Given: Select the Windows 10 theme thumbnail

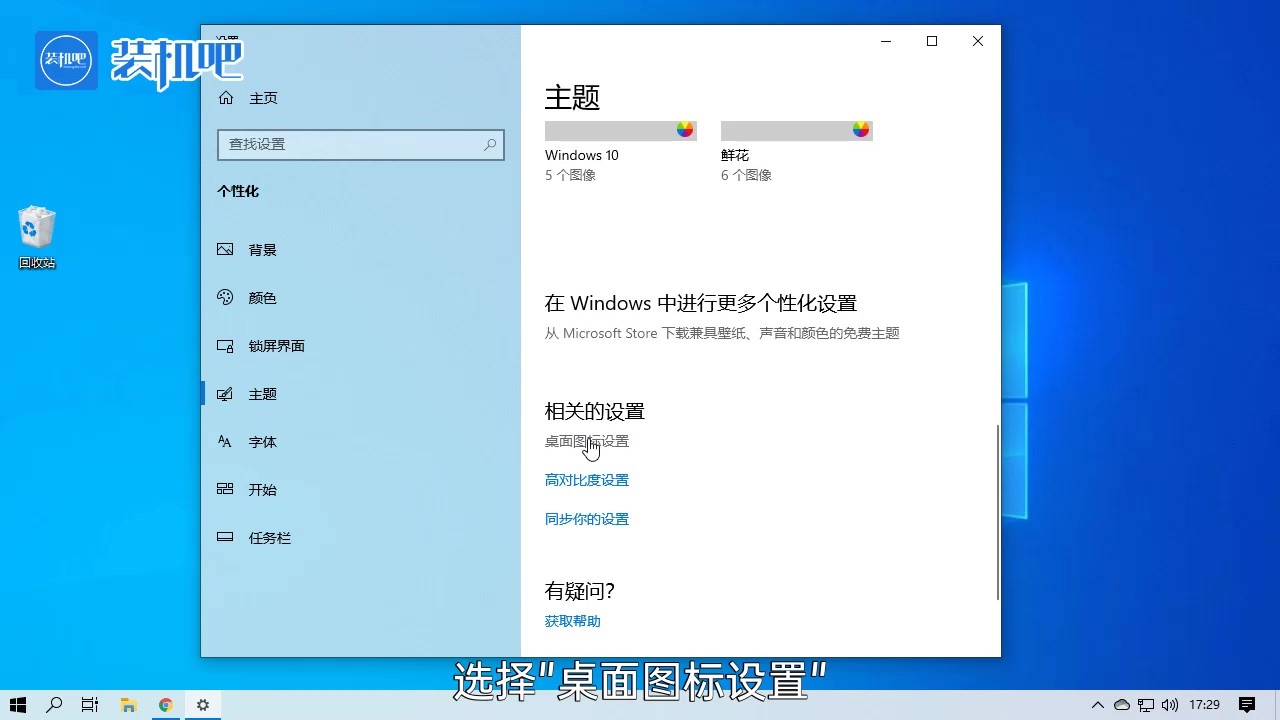Looking at the screenshot, I should pos(620,131).
